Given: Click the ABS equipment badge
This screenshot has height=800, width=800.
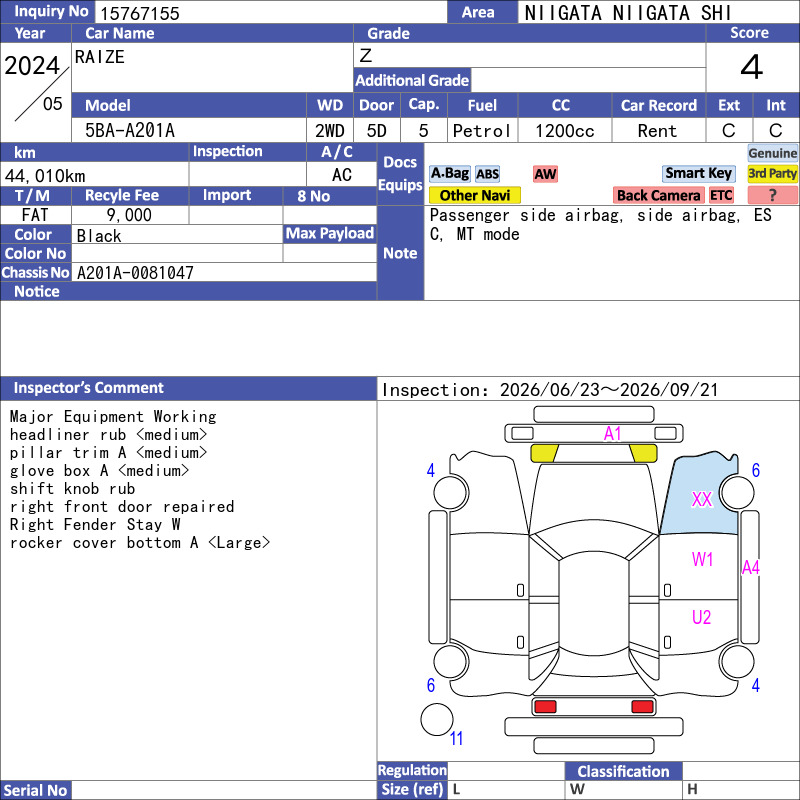Looking at the screenshot, I should point(487,174).
